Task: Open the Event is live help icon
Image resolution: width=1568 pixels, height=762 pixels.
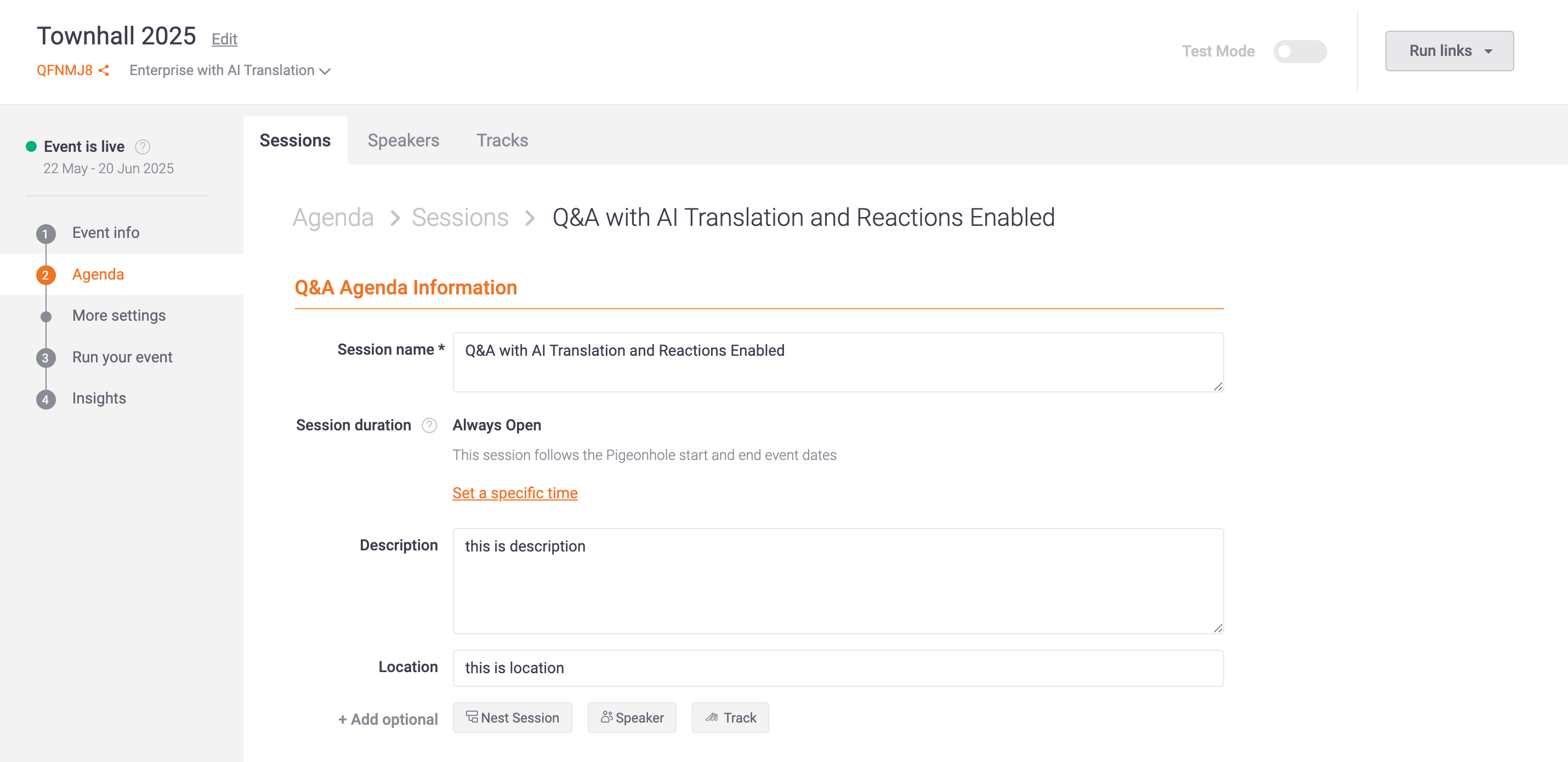Action: point(143,147)
